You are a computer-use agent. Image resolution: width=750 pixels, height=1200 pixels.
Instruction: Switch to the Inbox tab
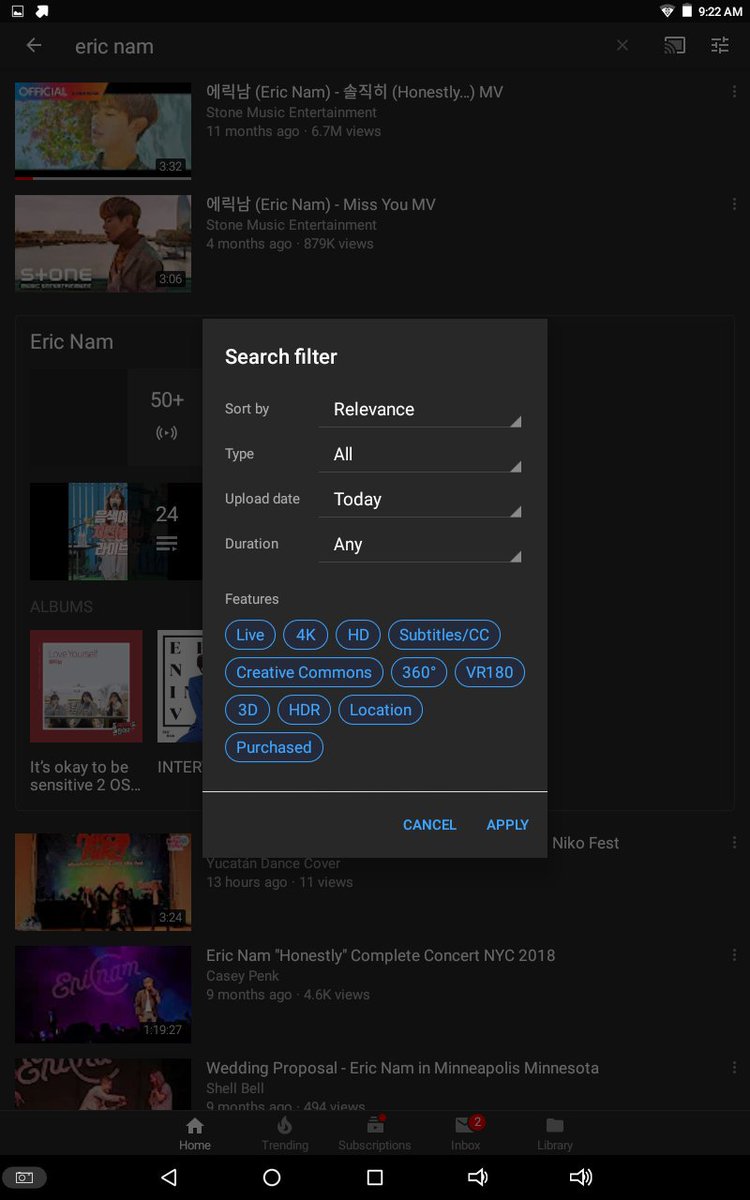point(466,1134)
